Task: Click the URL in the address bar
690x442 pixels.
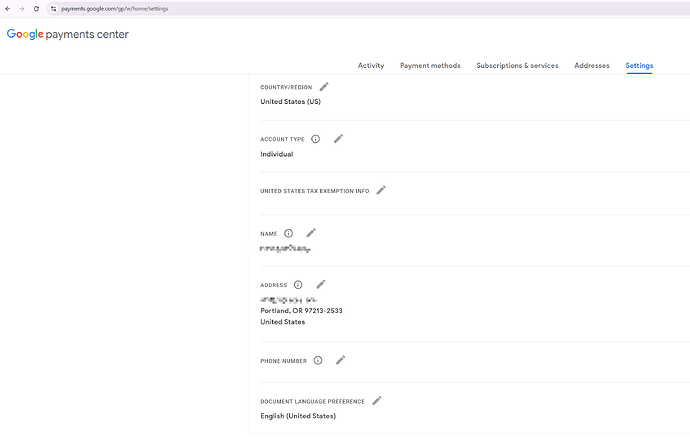Action: pos(114,8)
